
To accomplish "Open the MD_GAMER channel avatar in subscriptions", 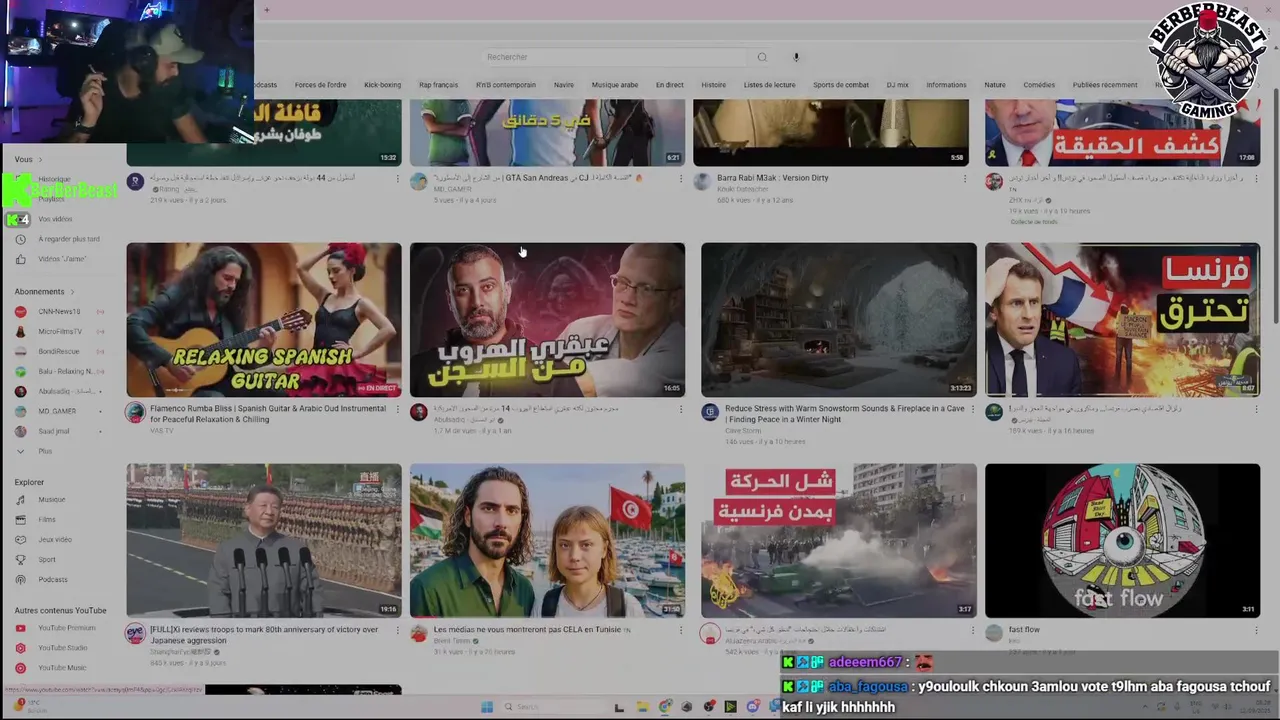I will coord(20,412).
